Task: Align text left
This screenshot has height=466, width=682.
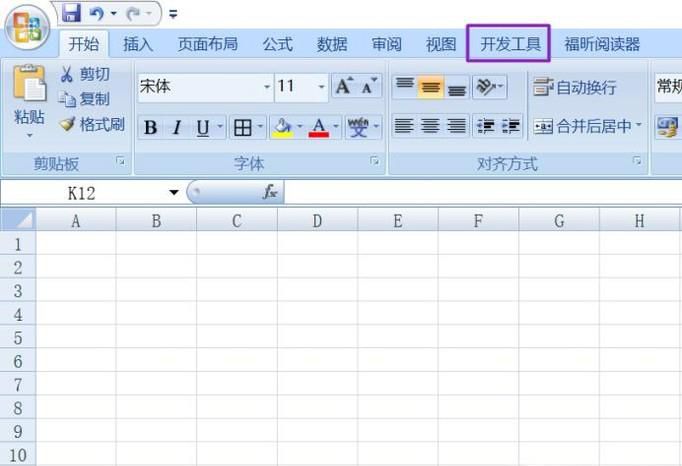Action: 404,126
